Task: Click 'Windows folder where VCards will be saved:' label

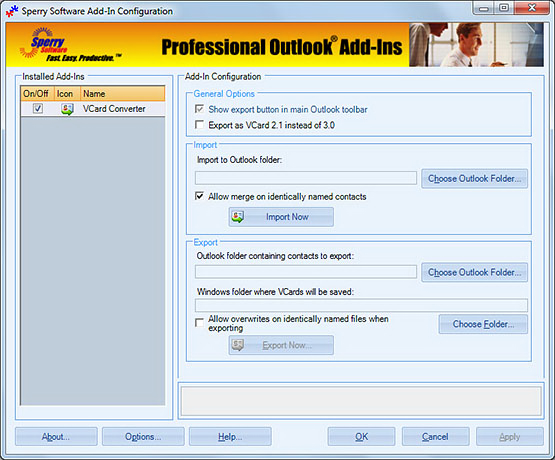Action: (275, 292)
